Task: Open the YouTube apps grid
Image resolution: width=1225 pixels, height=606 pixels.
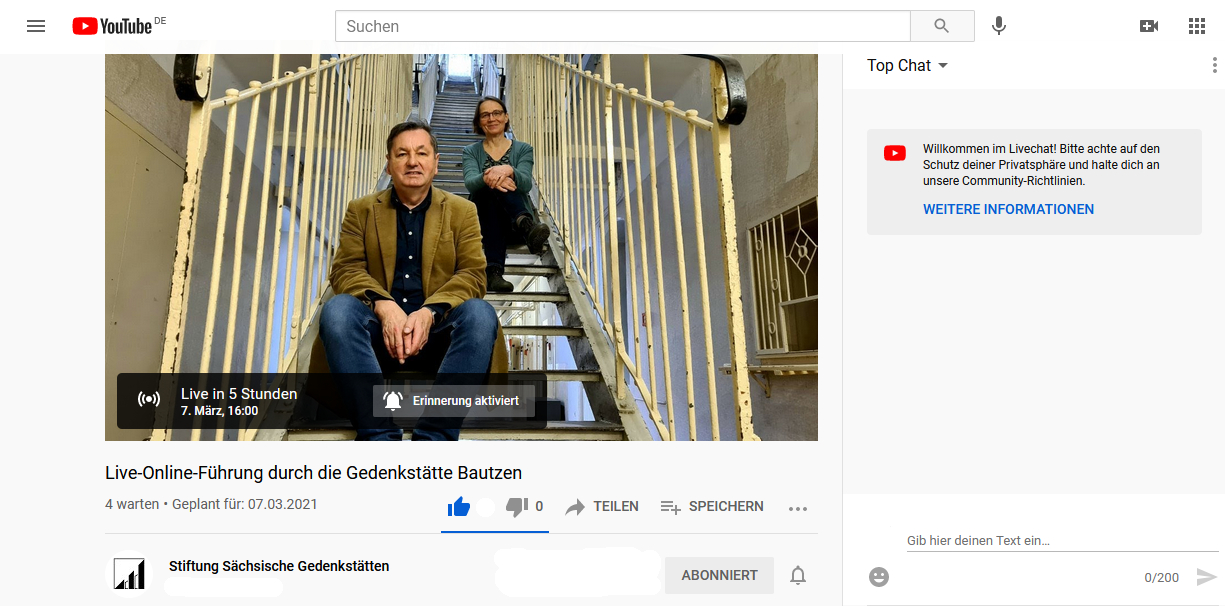Action: click(x=1197, y=26)
